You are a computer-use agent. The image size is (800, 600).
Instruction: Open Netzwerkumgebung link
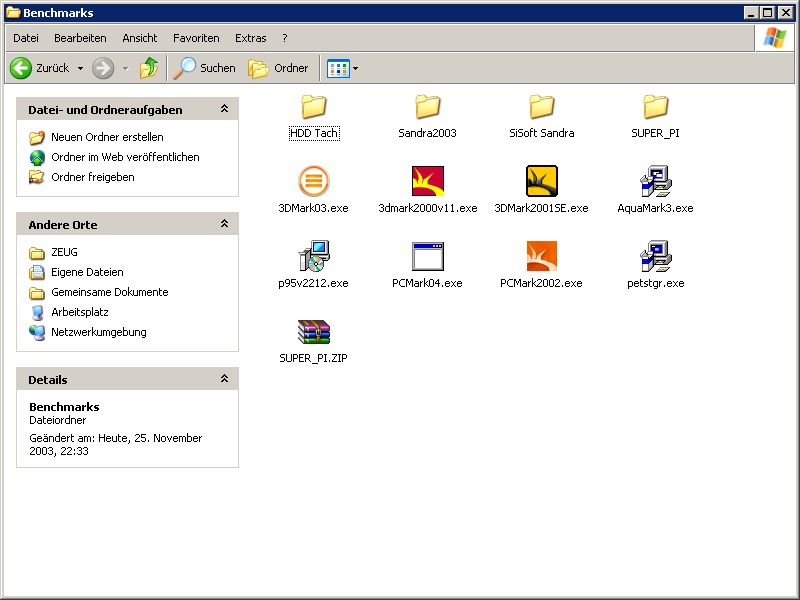[x=98, y=332]
